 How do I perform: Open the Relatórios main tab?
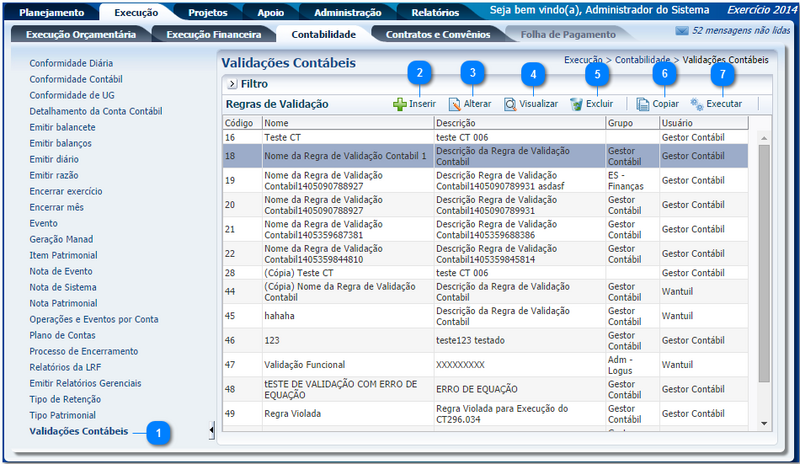click(434, 13)
